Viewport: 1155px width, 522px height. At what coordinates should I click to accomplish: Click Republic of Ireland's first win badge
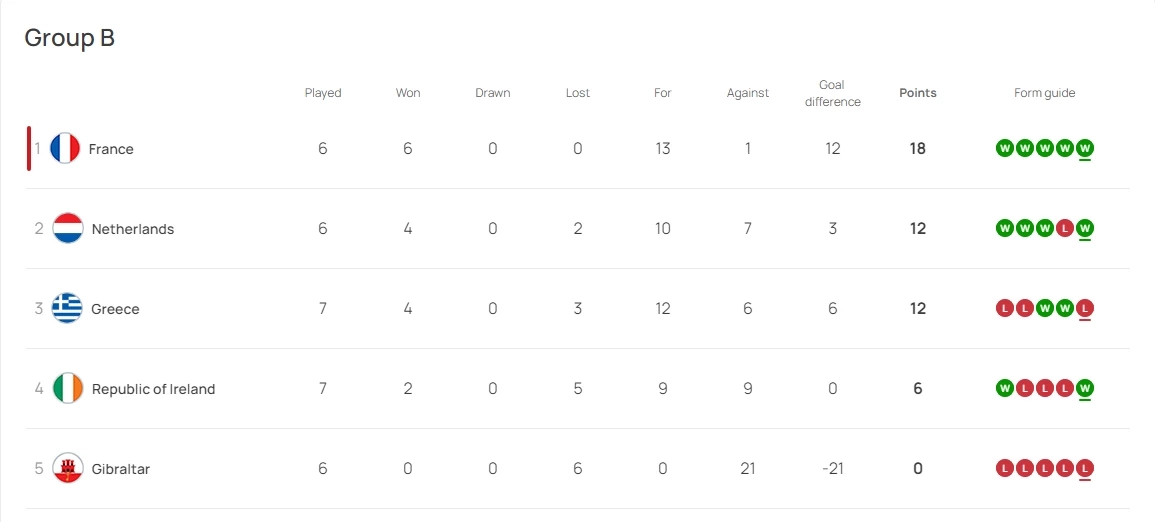[x=1005, y=389]
